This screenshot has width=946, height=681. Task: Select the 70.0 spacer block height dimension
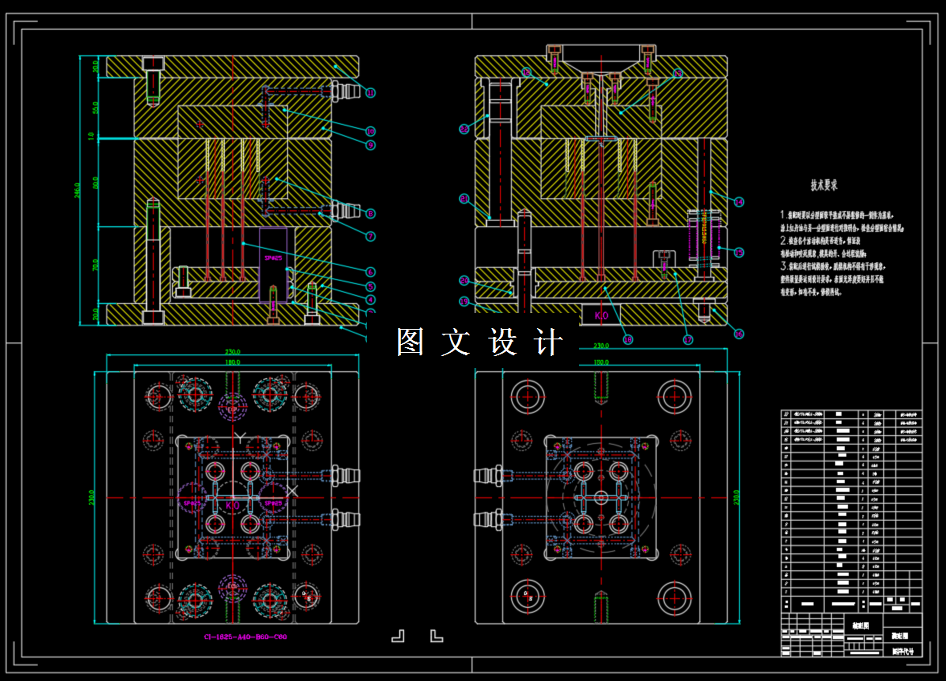(95, 264)
